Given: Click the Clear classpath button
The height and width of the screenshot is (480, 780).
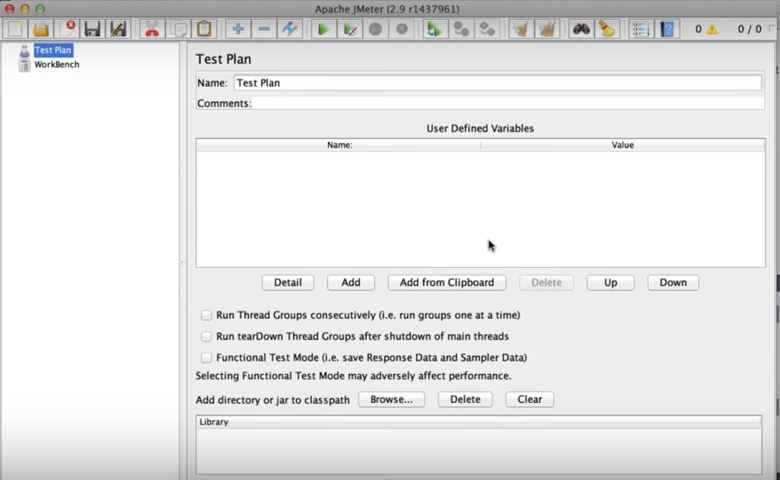Looking at the screenshot, I should pyautogui.click(x=529, y=399).
